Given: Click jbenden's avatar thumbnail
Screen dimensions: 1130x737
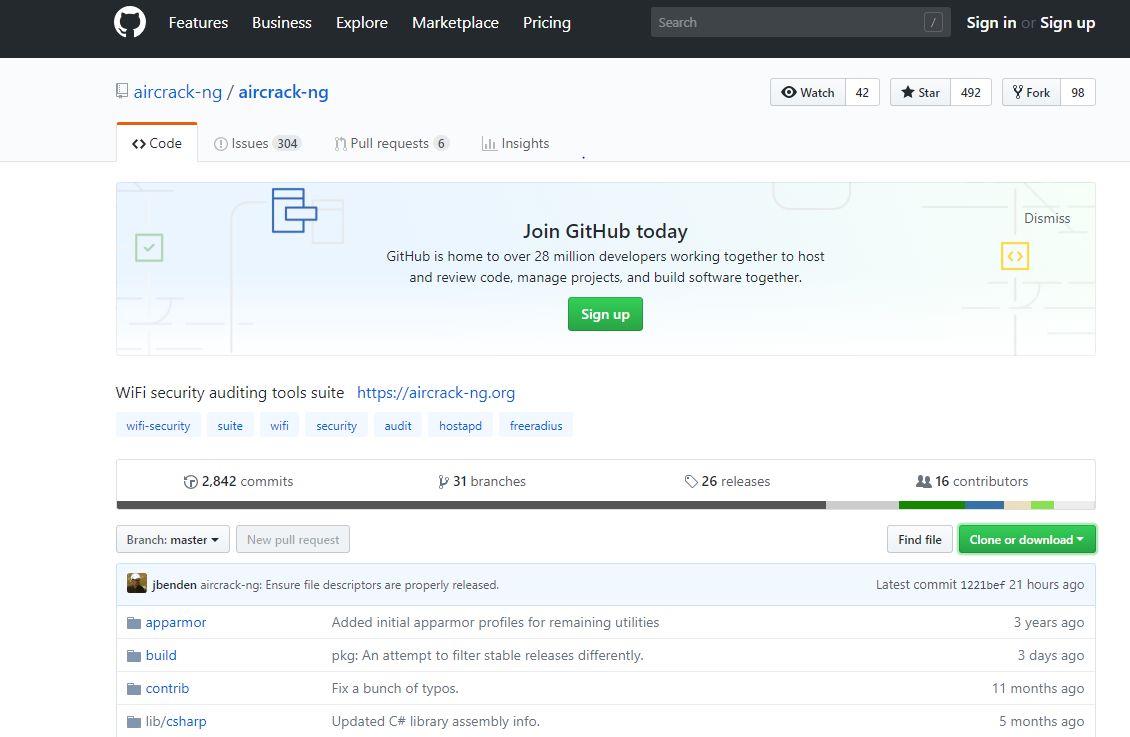Looking at the screenshot, I should (x=137, y=584).
